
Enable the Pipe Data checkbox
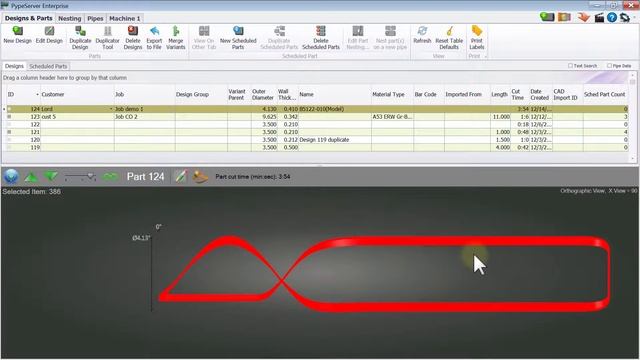pos(609,66)
